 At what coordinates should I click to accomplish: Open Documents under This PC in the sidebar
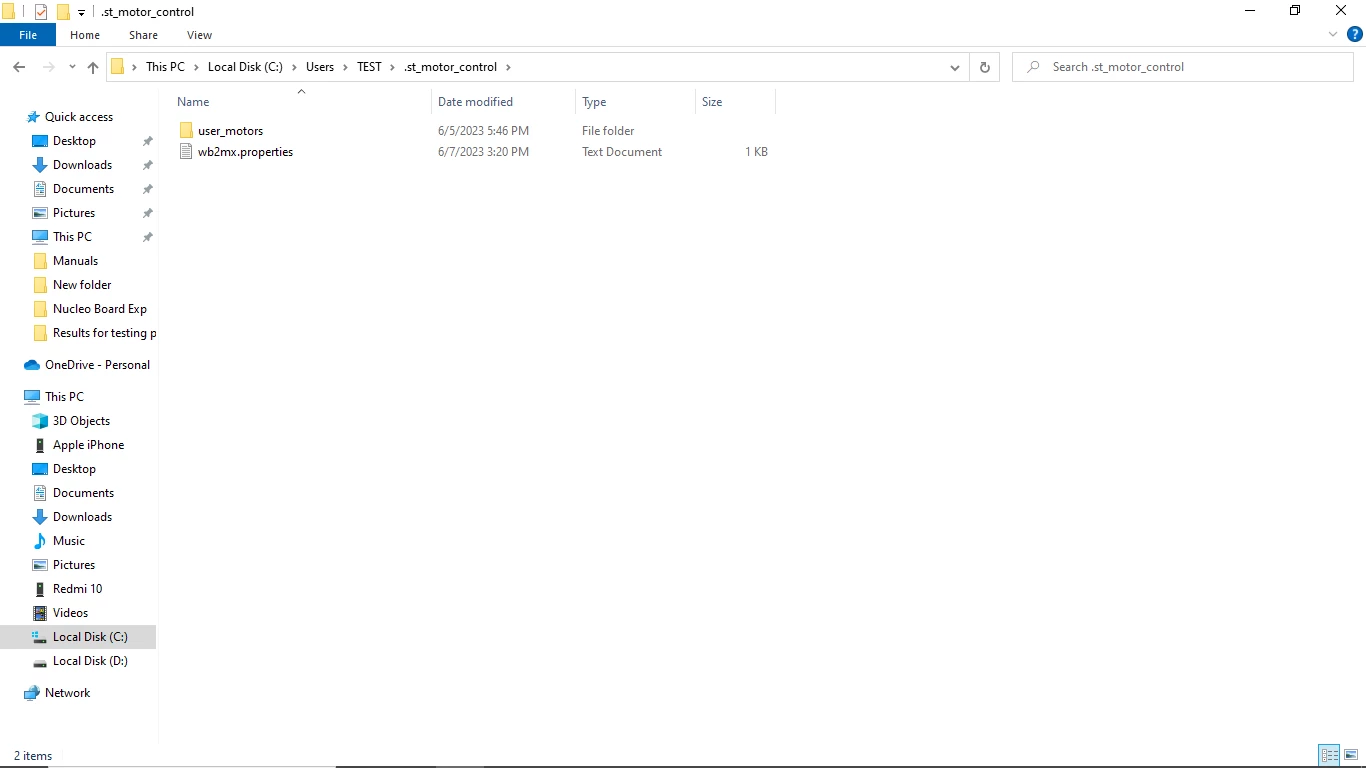(x=83, y=493)
